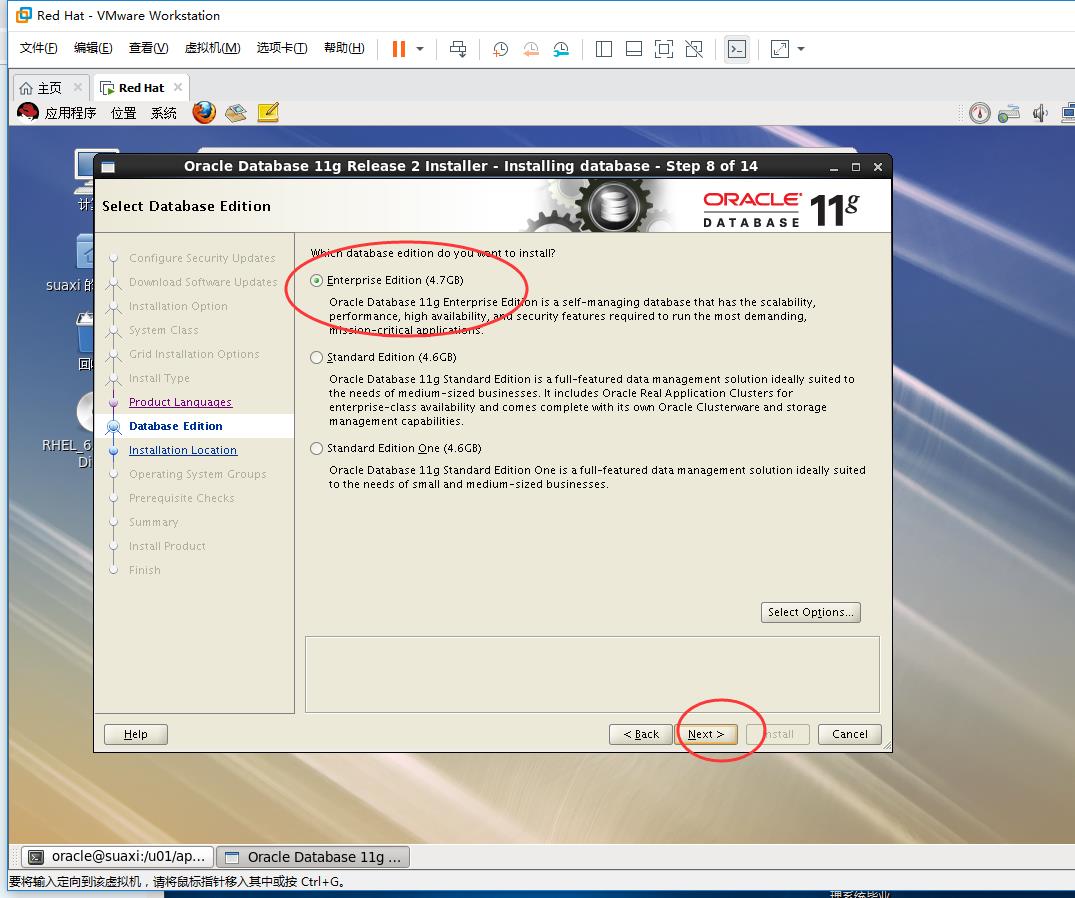The width and height of the screenshot is (1075, 898).
Task: Click inside the installer message area
Action: coord(592,675)
